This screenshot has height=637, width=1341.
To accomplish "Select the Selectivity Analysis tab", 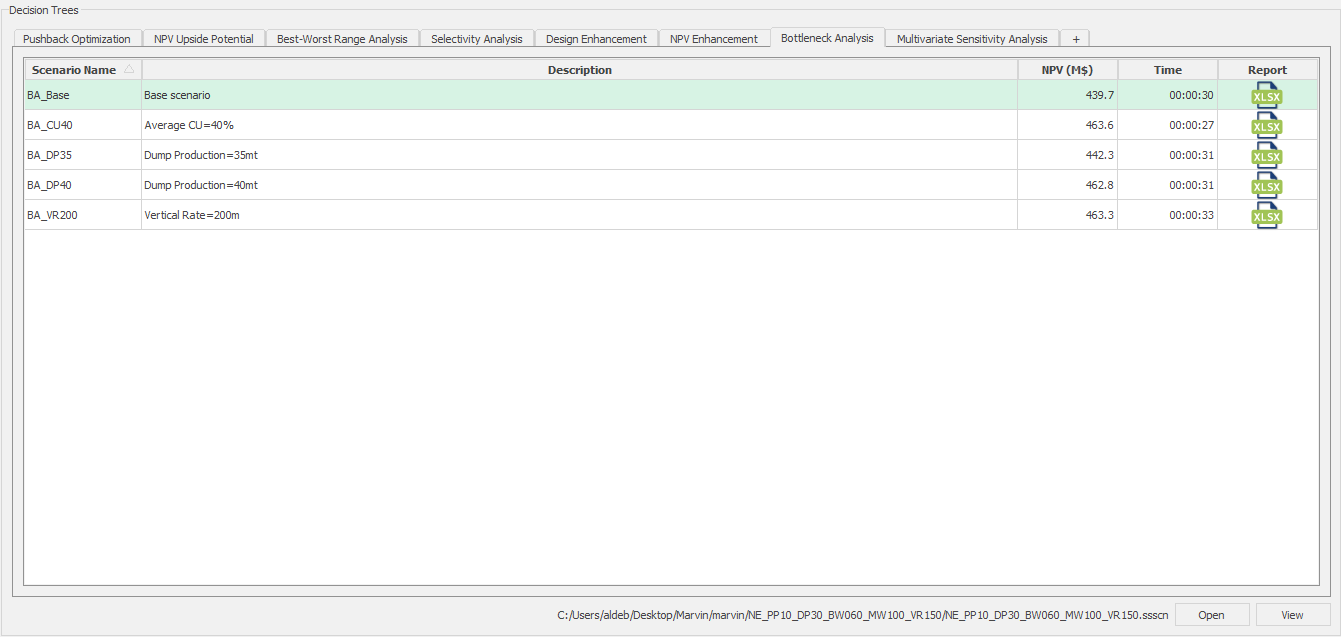I will [x=476, y=39].
